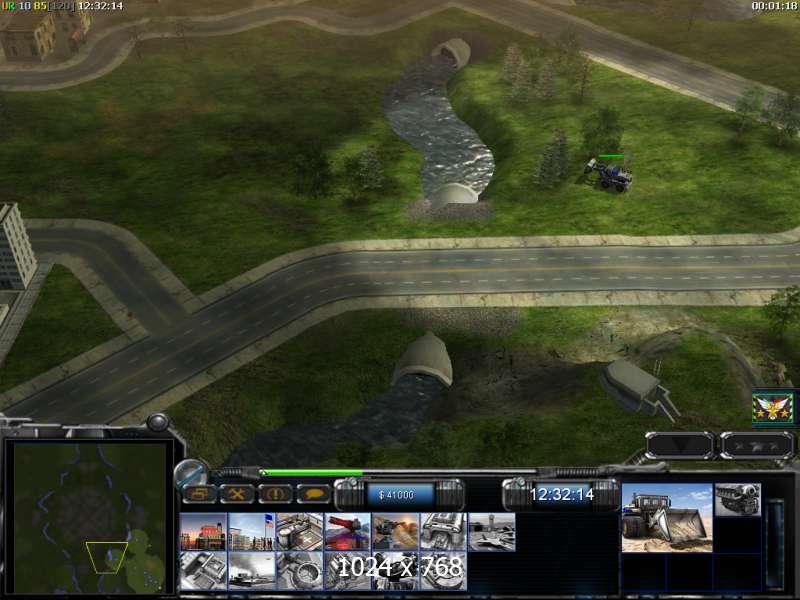Click the FPS counter text at top-left
Viewport: 800px width, 600px height.
(x=38, y=6)
